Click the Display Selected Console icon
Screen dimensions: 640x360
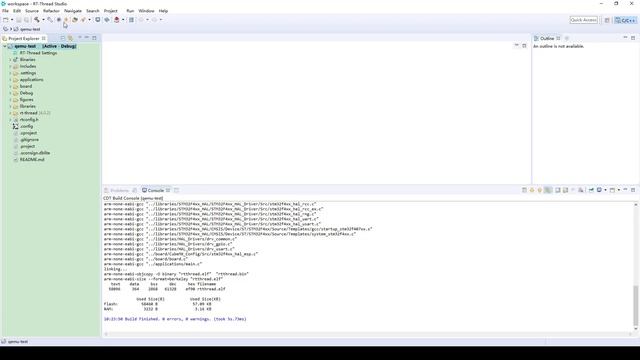(x=599, y=190)
